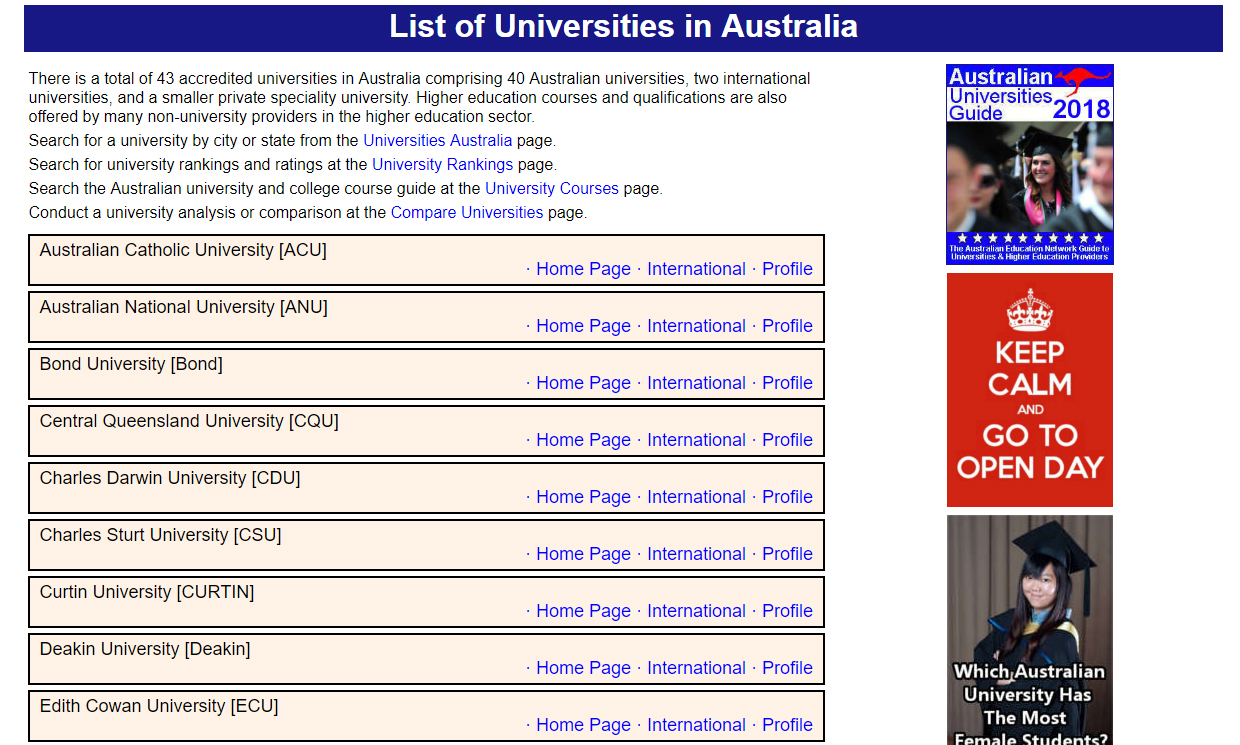
Task: View Profile of Charles Darwin University
Action: tap(787, 497)
